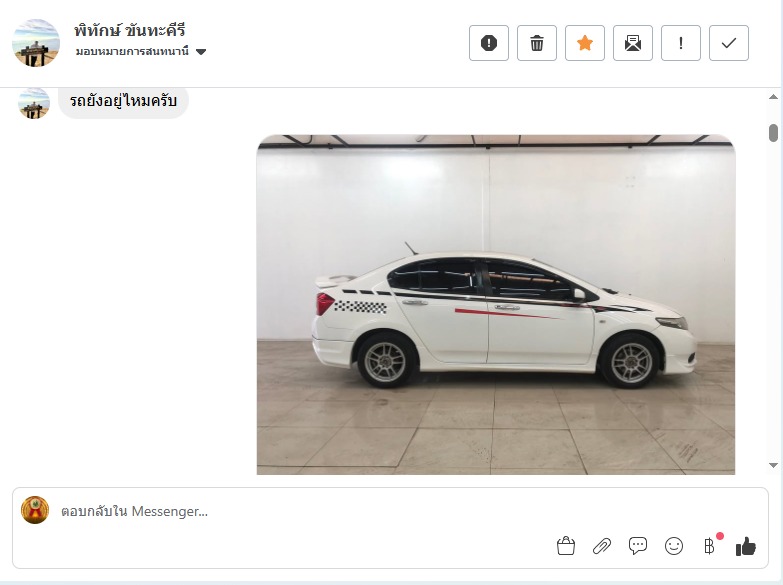Mark conversation done with the checkmark button
Screen dimensions: 783x585
point(729,43)
